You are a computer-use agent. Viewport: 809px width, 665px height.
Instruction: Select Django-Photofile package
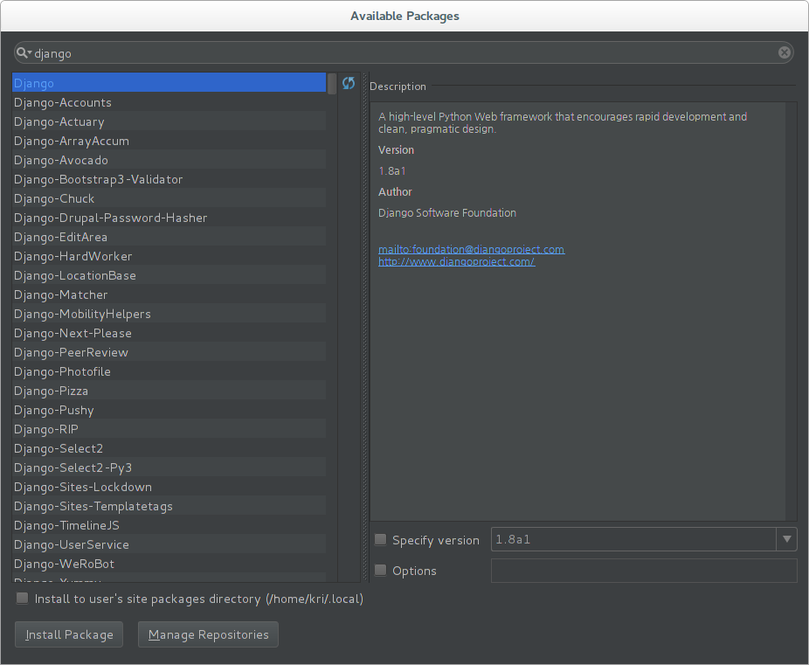[169, 371]
